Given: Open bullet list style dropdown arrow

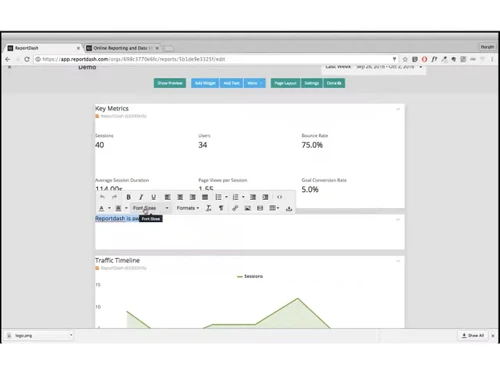Looking at the screenshot, I should tap(226, 197).
